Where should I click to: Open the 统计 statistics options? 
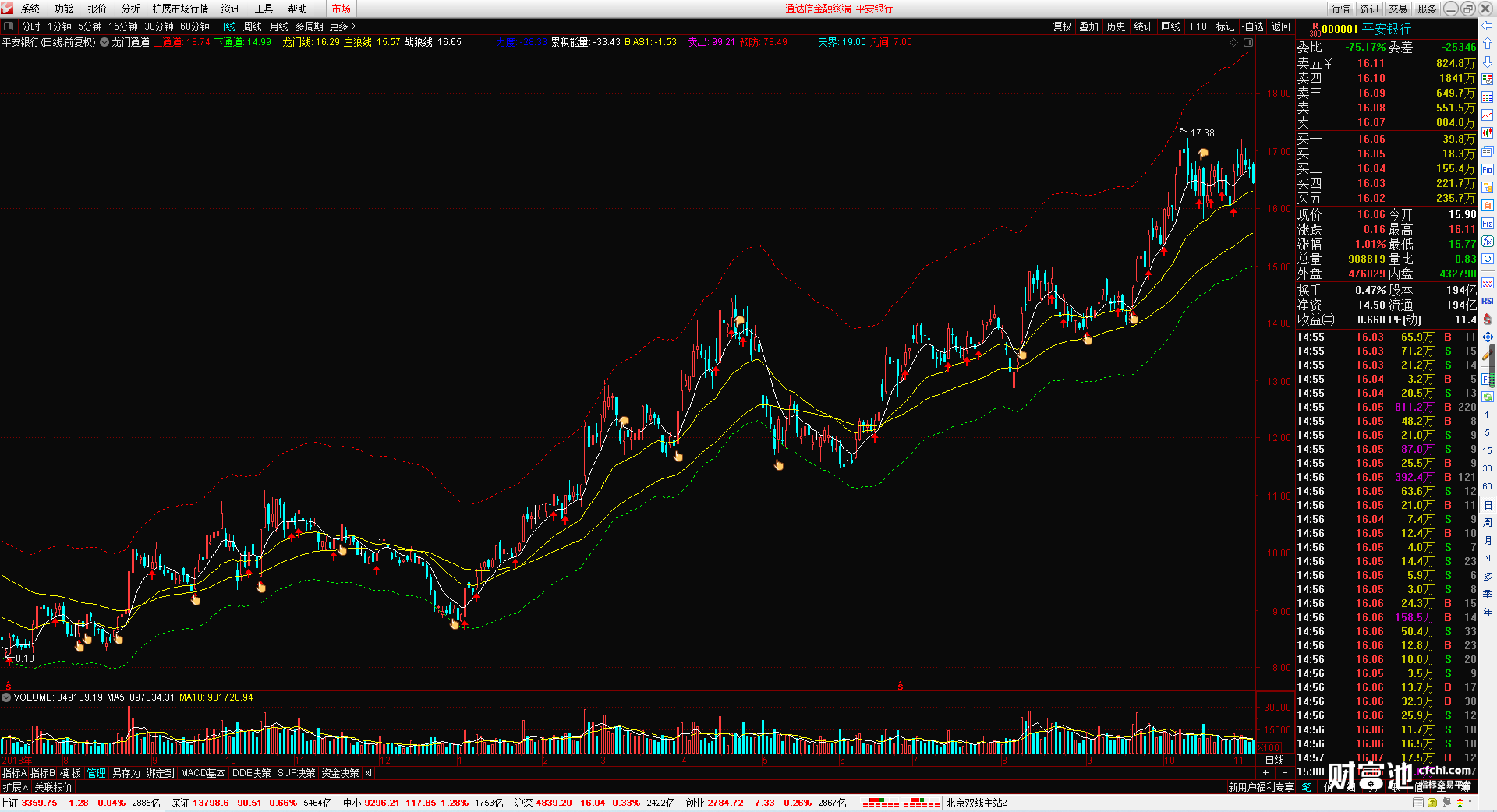[x=1143, y=26]
